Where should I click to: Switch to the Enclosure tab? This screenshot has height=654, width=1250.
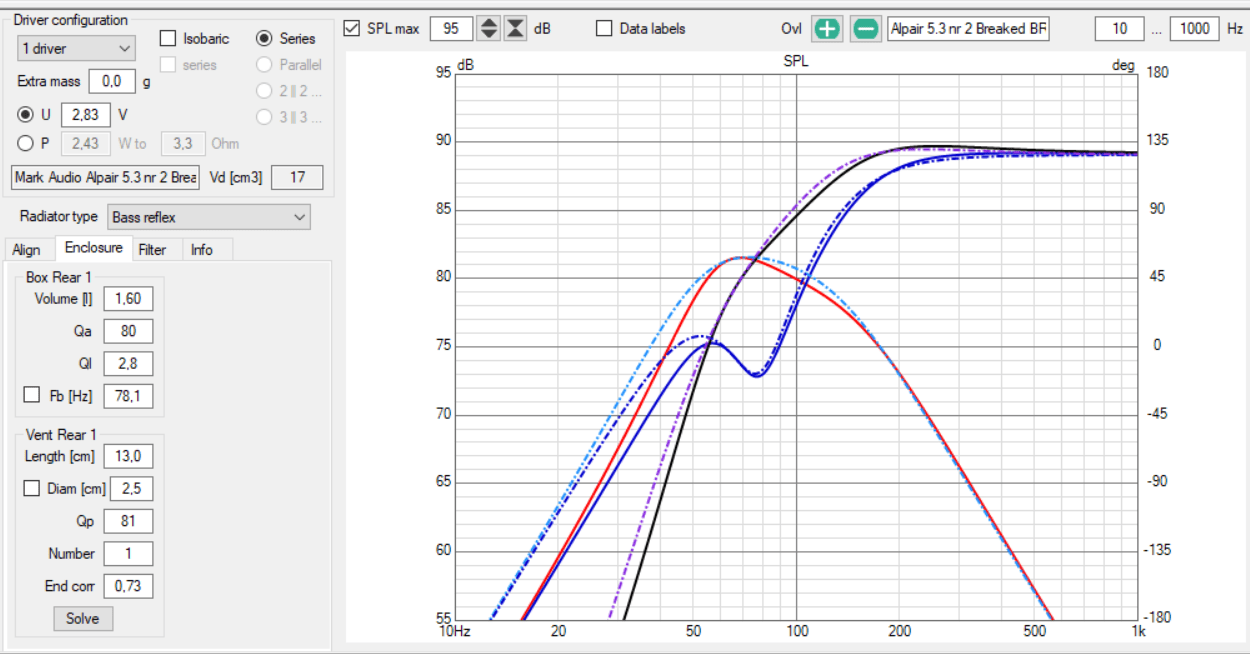(93, 248)
